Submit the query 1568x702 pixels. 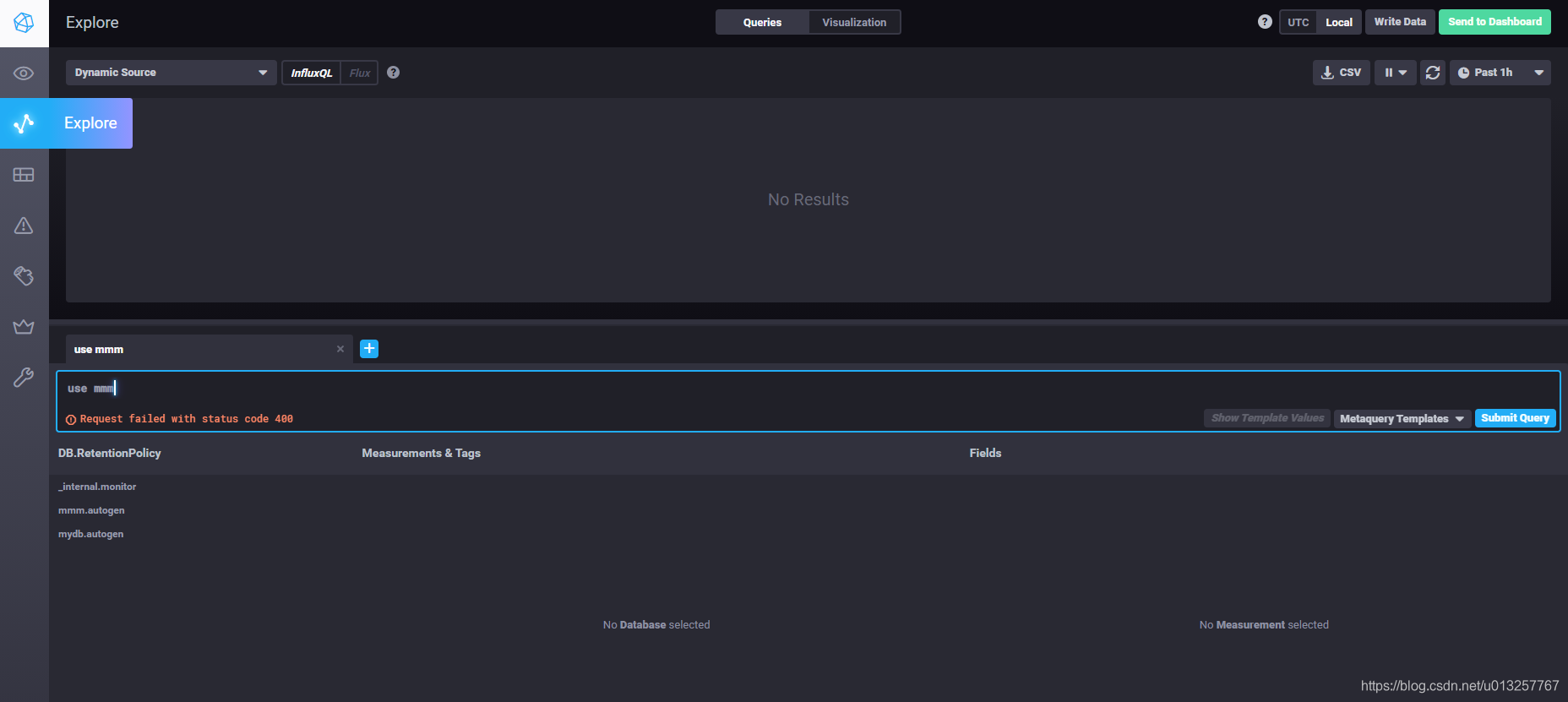1515,418
